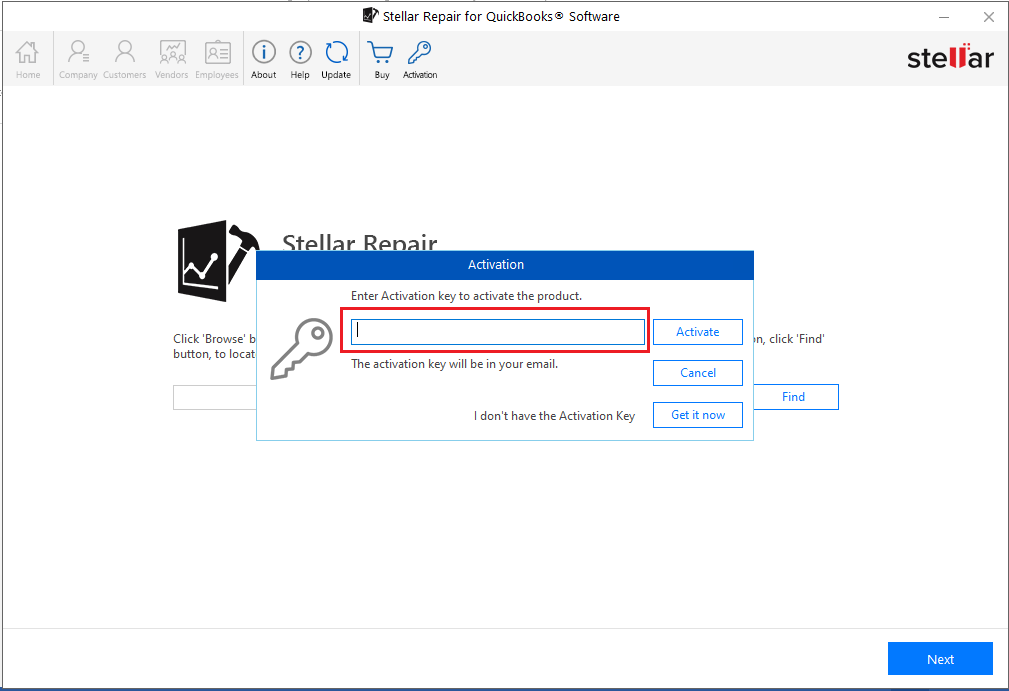
Task: Click 'I don't have the Activation Key' text
Action: point(554,416)
